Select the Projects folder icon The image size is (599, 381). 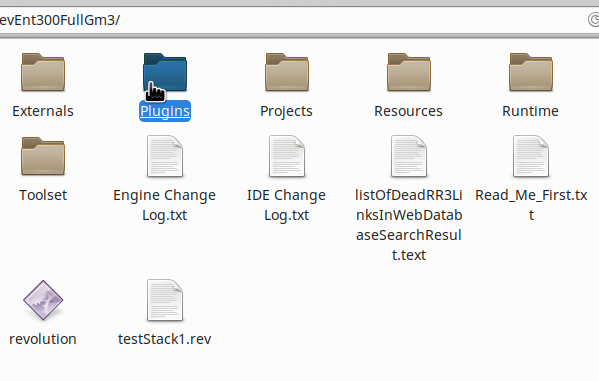click(287, 72)
